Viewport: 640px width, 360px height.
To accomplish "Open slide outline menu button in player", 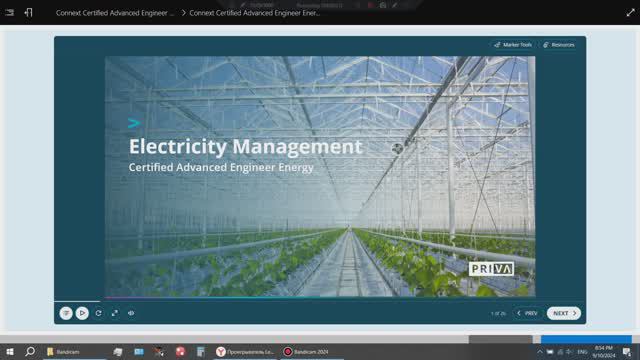I will tap(66, 313).
